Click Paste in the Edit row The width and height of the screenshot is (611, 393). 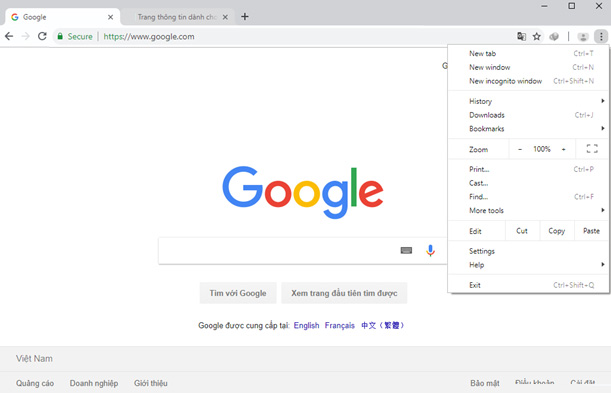591,231
